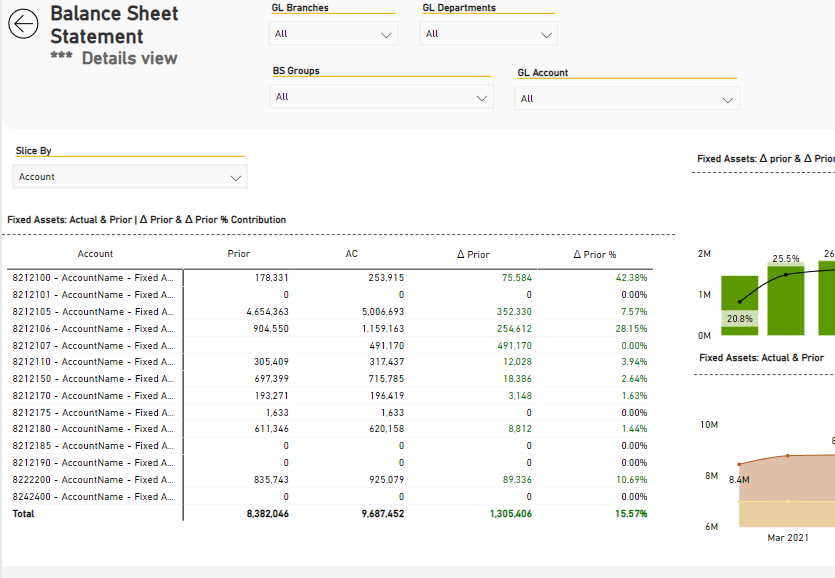Click Prior value 4,654,363
Image resolution: width=835 pixels, height=578 pixels.
point(267,312)
